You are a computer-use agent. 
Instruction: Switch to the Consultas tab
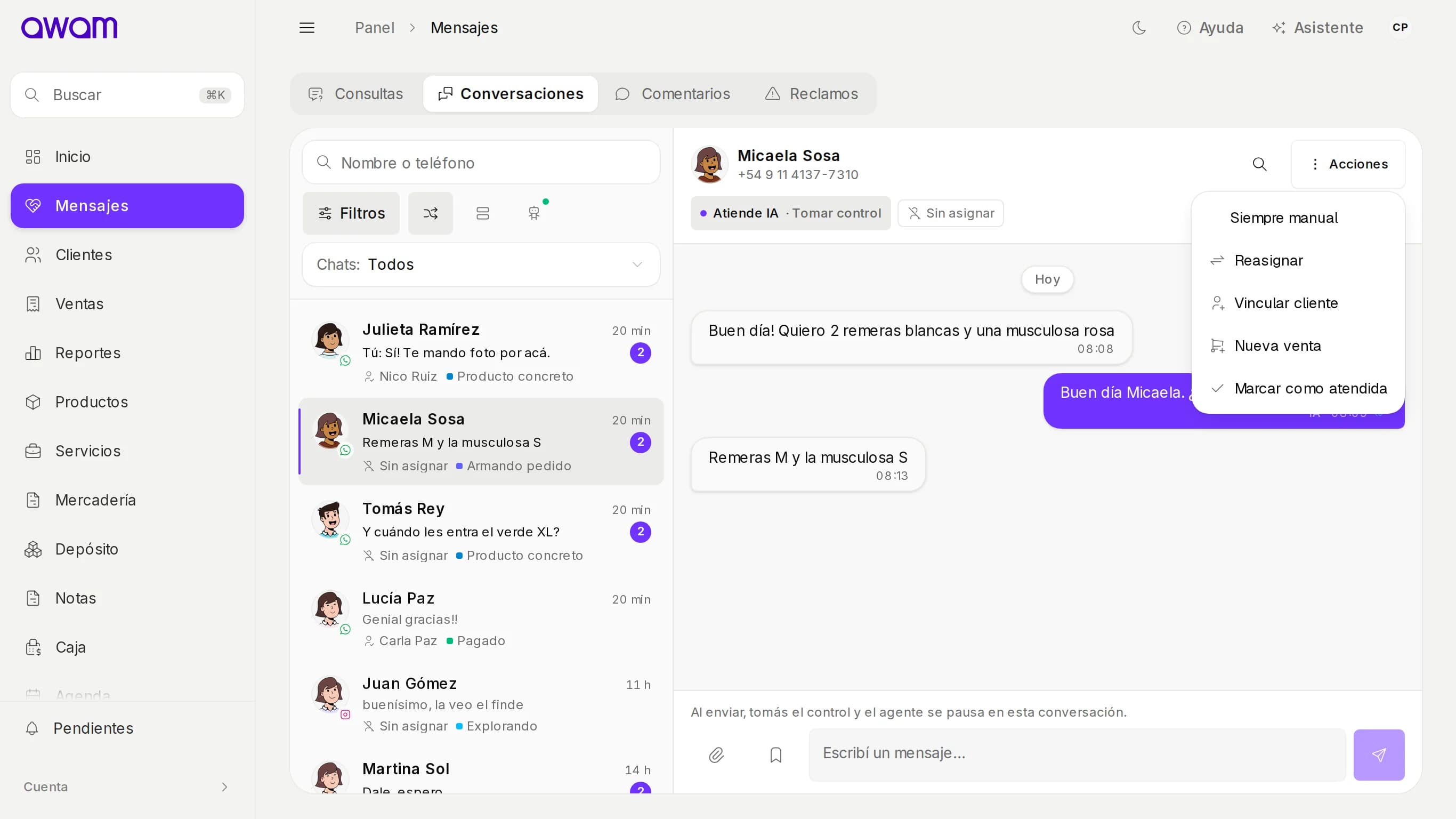(357, 94)
